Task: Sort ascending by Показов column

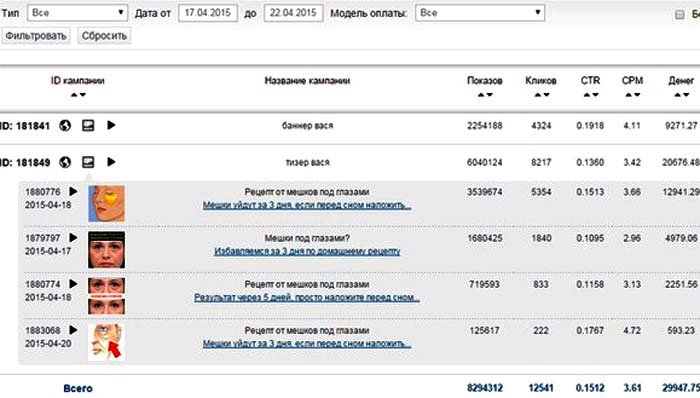Action: click(481, 95)
